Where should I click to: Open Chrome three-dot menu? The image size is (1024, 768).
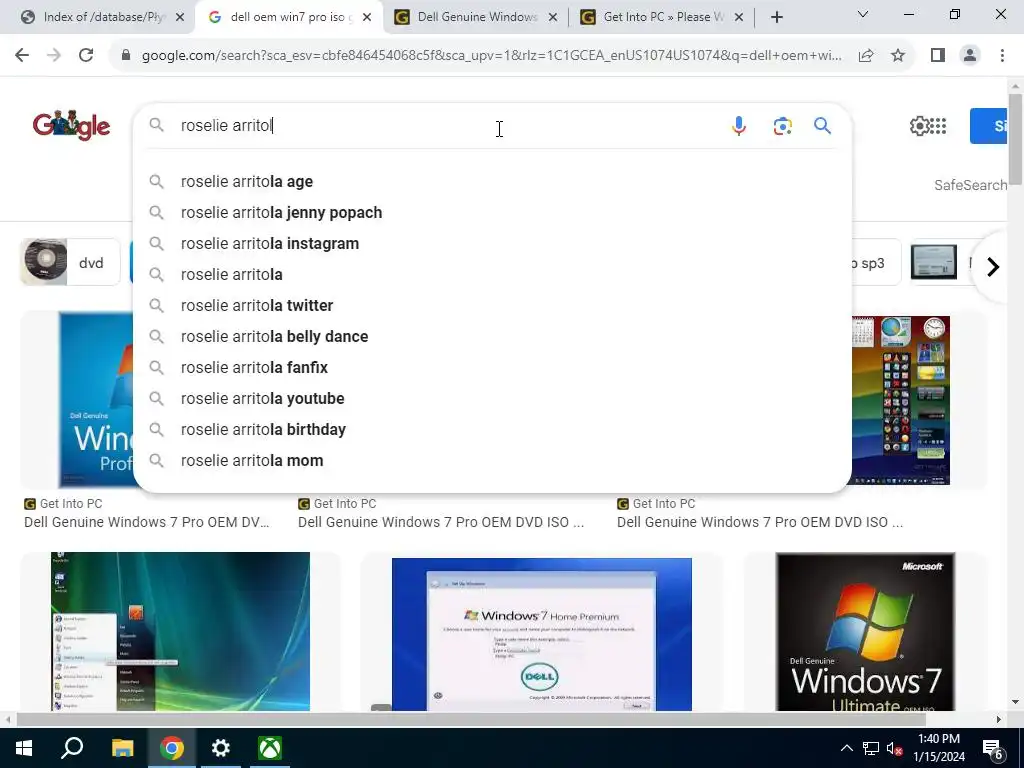[1002, 56]
